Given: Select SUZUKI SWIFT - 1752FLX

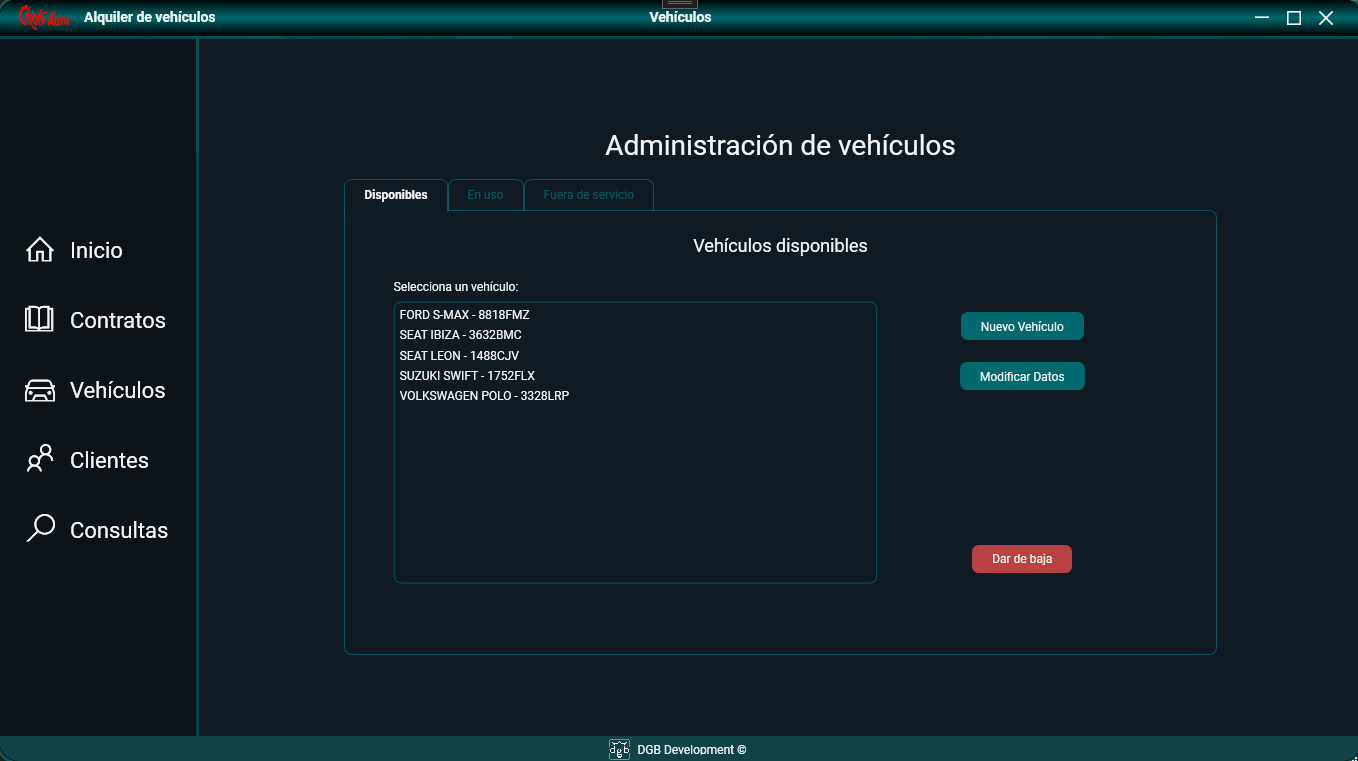Looking at the screenshot, I should coord(466,375).
